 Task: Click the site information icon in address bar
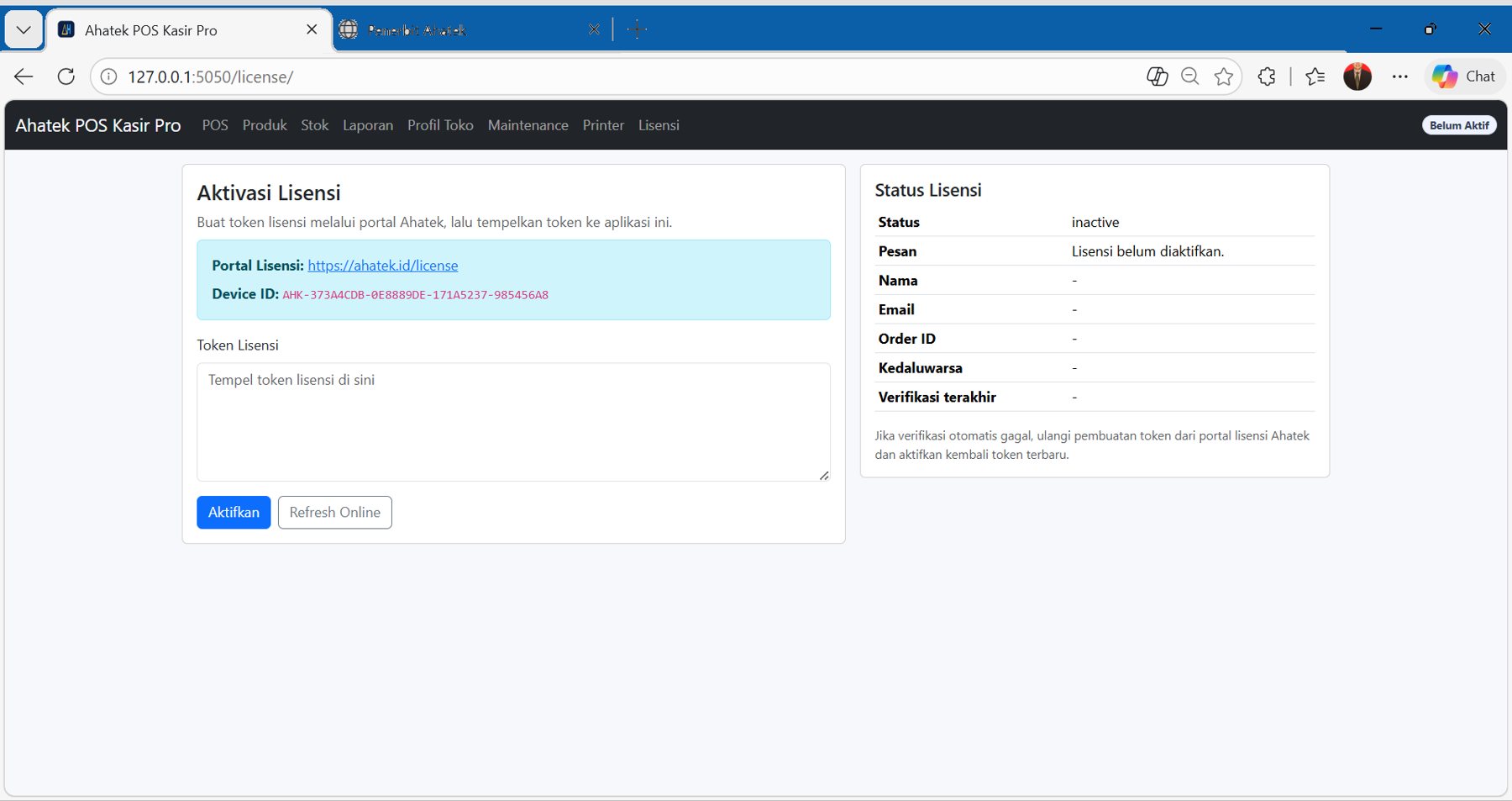(108, 76)
